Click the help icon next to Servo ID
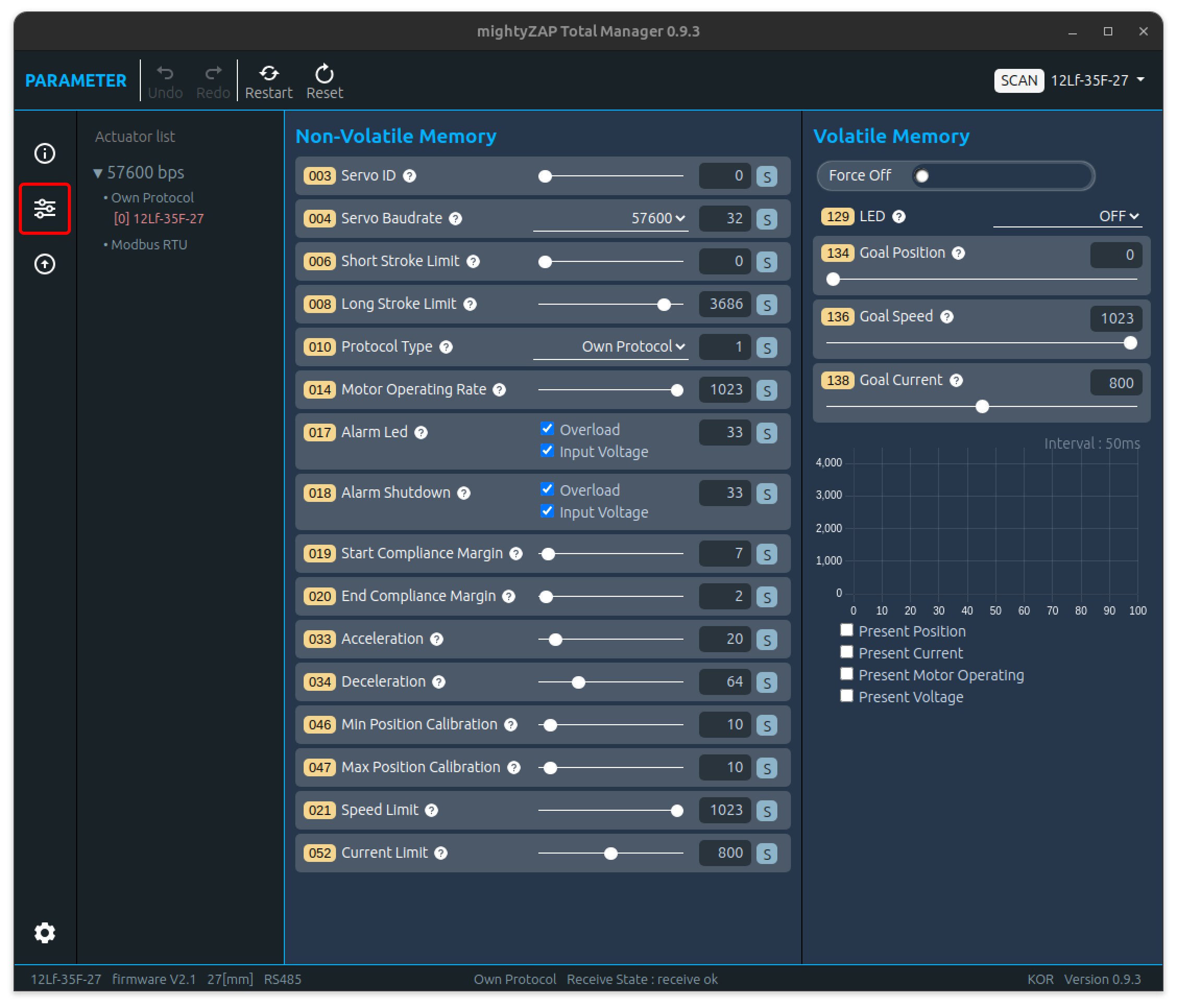Image resolution: width=1177 pixels, height=1008 pixels. [x=410, y=176]
